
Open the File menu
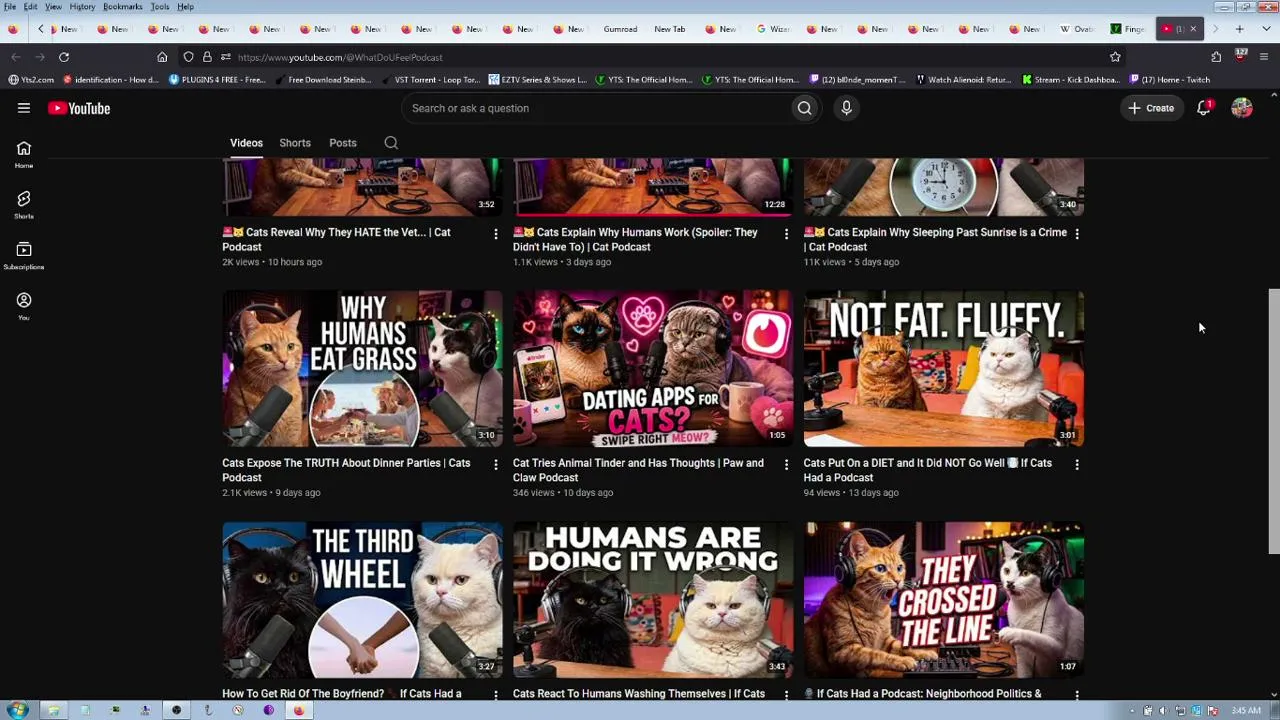point(10,7)
